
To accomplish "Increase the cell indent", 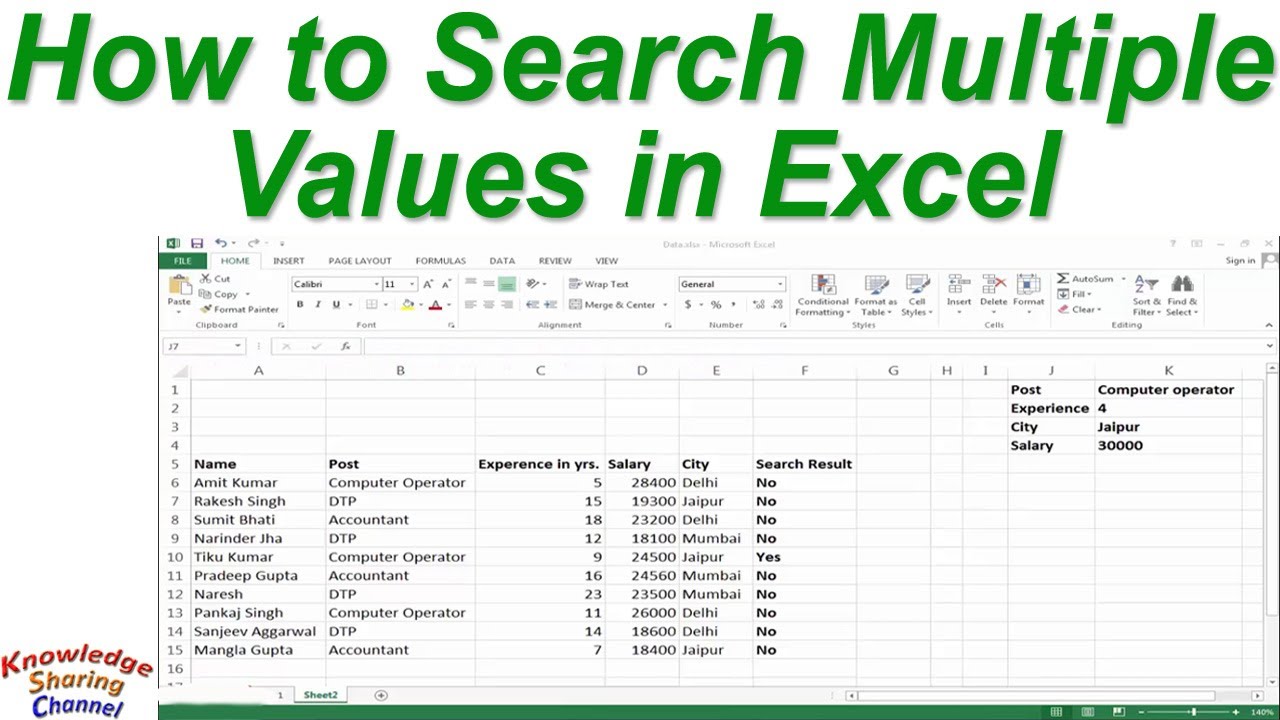I will (551, 305).
